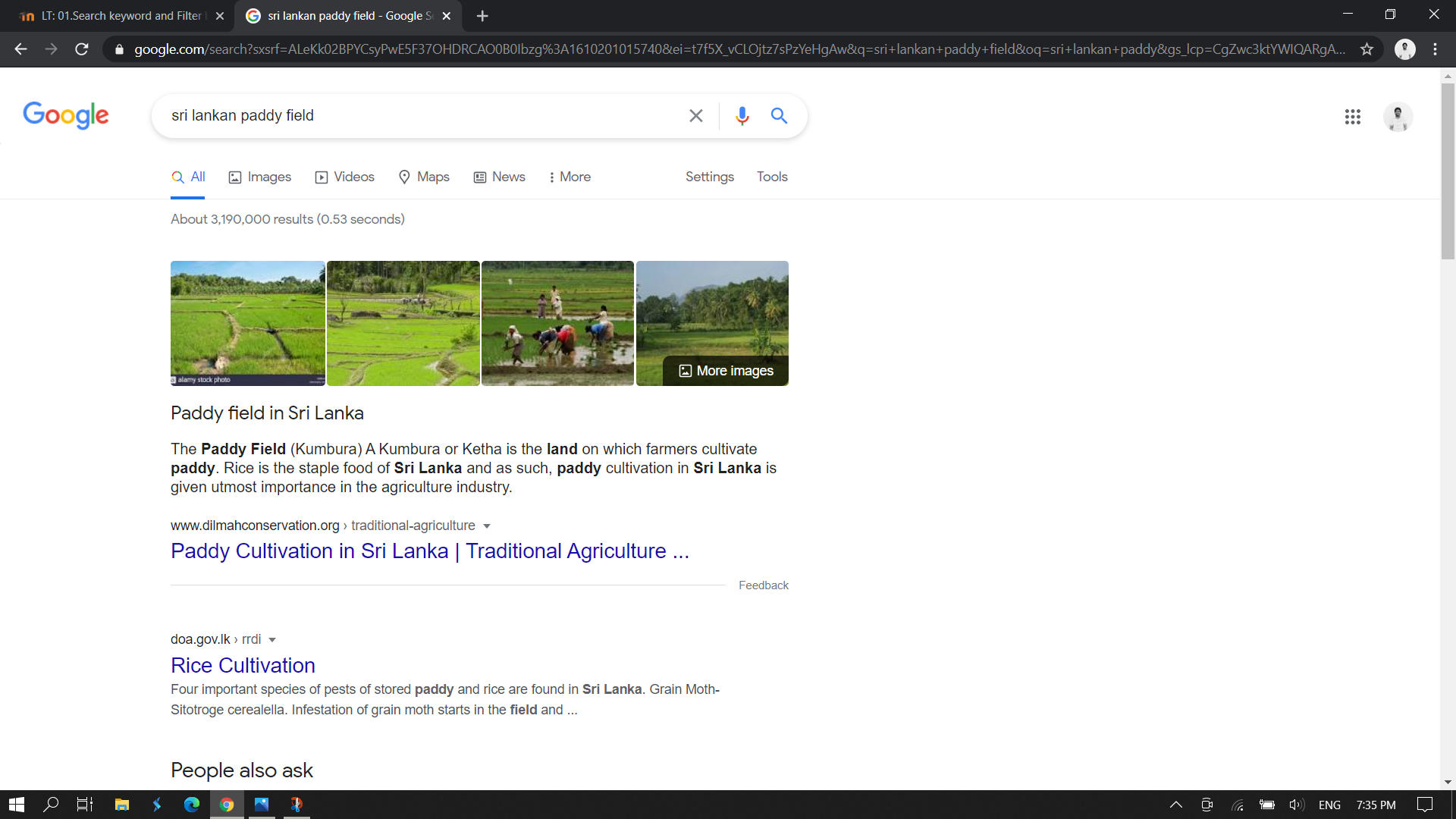This screenshot has width=1456, height=819.
Task: Reload the Google search page
Action: [x=82, y=49]
